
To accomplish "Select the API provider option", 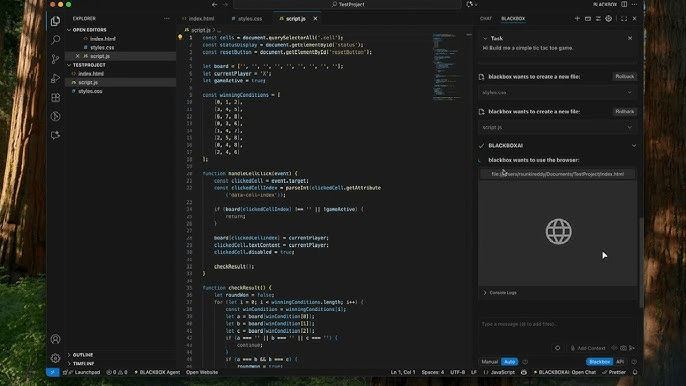I will point(620,361).
